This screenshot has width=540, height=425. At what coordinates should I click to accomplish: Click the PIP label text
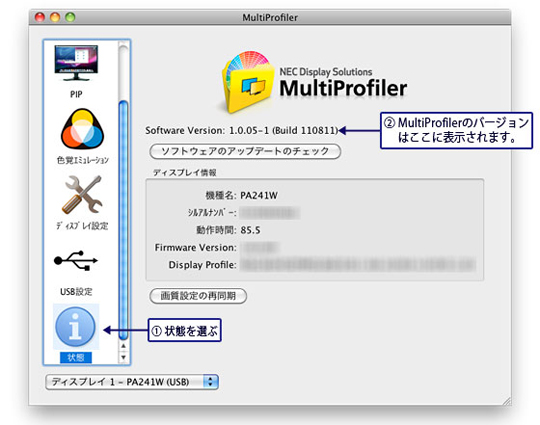tap(76, 94)
